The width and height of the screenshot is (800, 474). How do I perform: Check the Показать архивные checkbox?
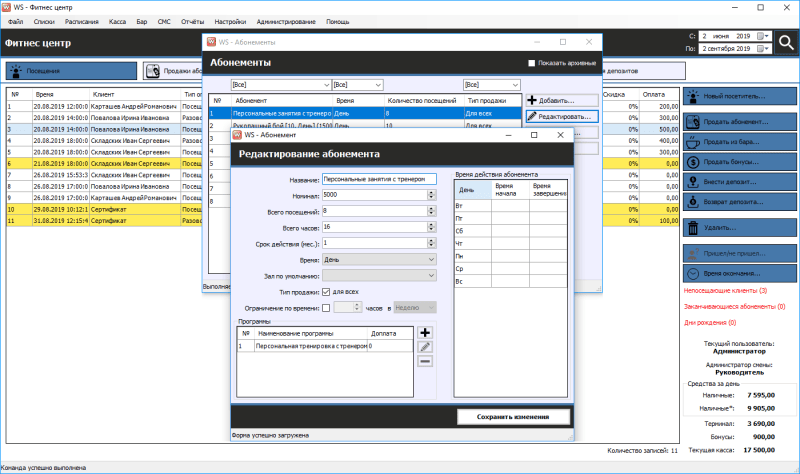[x=532, y=63]
